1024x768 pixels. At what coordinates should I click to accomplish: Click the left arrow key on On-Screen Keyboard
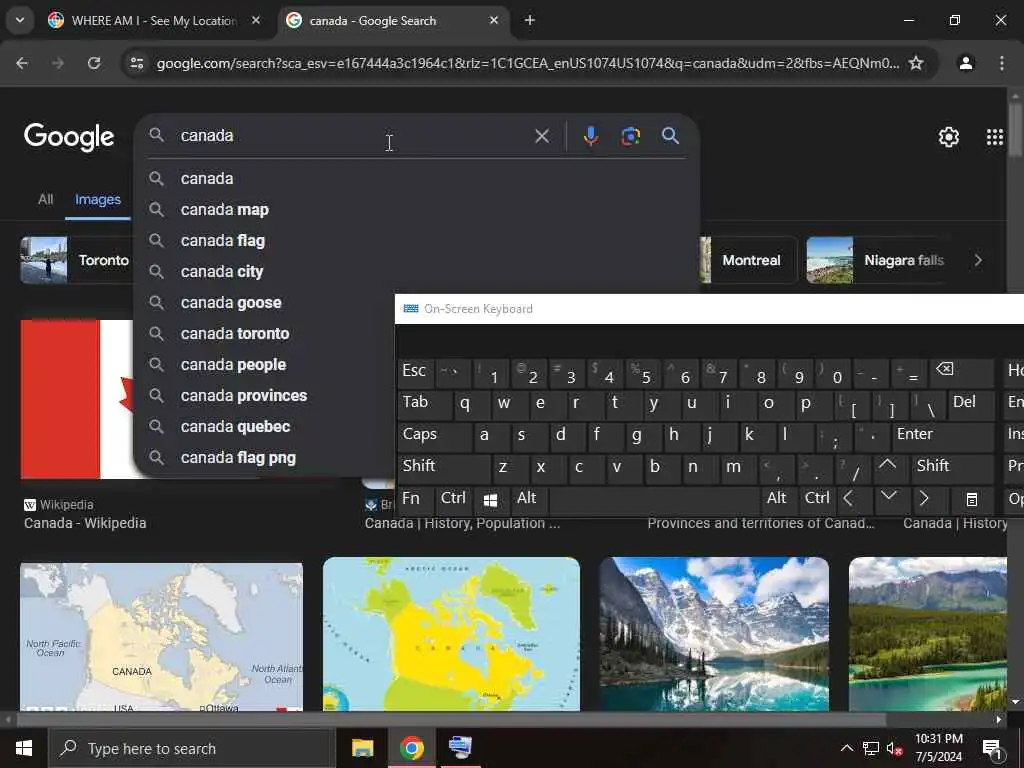tap(849, 500)
